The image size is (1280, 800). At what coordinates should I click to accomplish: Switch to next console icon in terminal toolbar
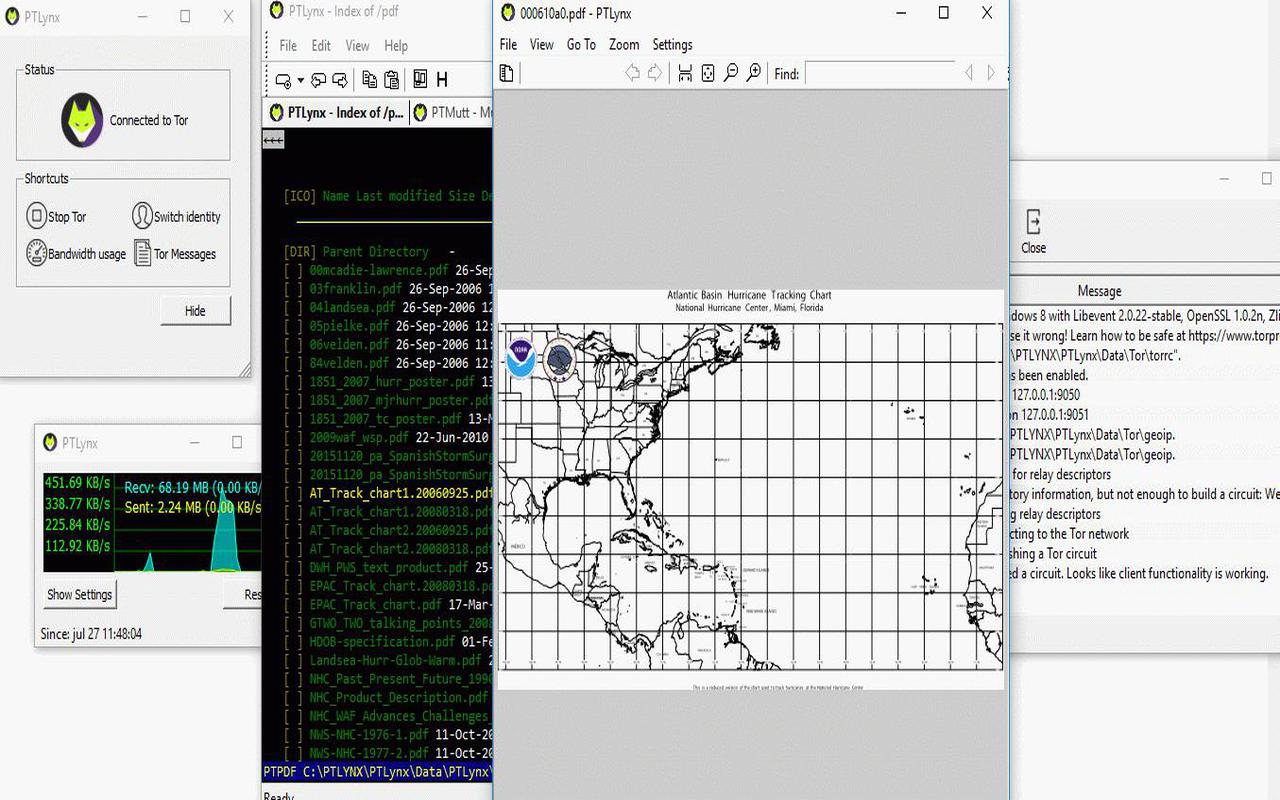coord(340,80)
